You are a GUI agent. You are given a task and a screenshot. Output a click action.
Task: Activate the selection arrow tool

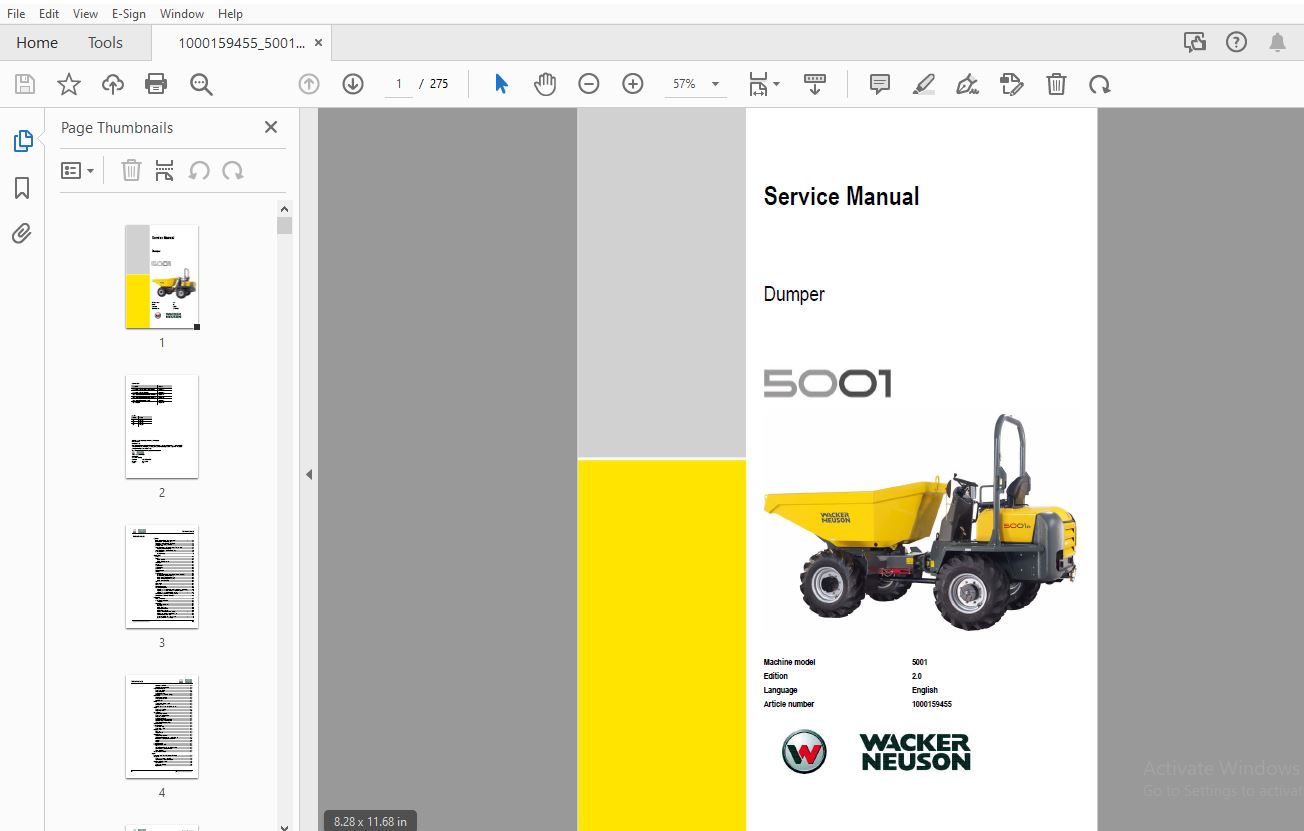(501, 85)
